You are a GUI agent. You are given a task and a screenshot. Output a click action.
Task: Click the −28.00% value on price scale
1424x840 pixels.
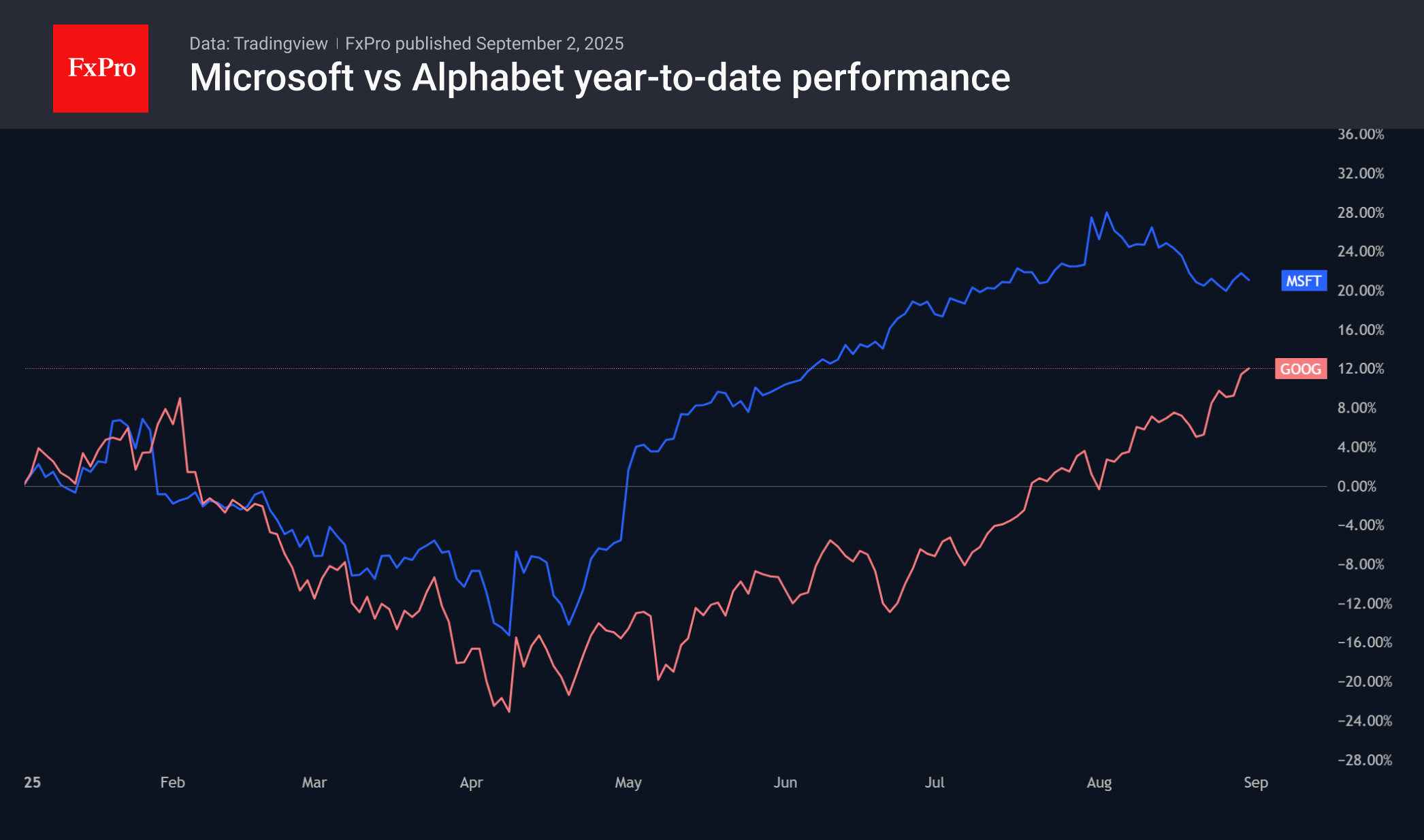[1364, 760]
